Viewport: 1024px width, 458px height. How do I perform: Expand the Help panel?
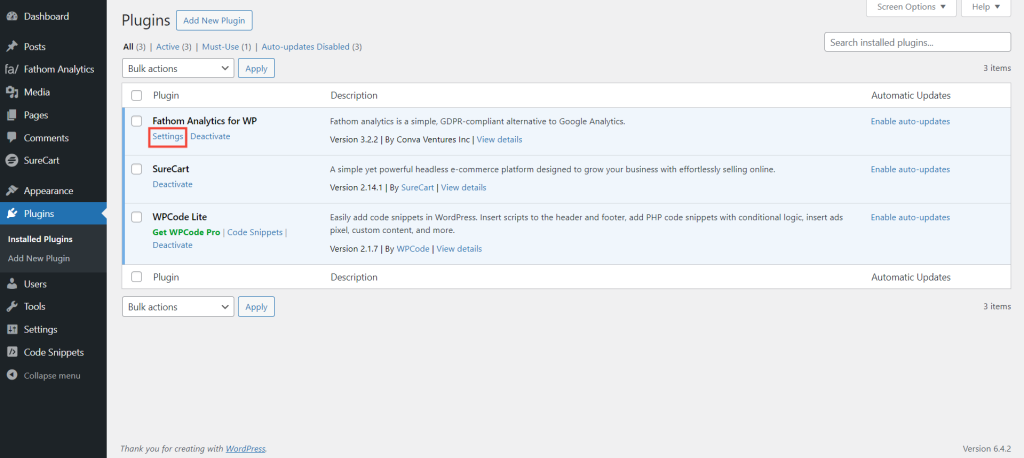click(985, 7)
